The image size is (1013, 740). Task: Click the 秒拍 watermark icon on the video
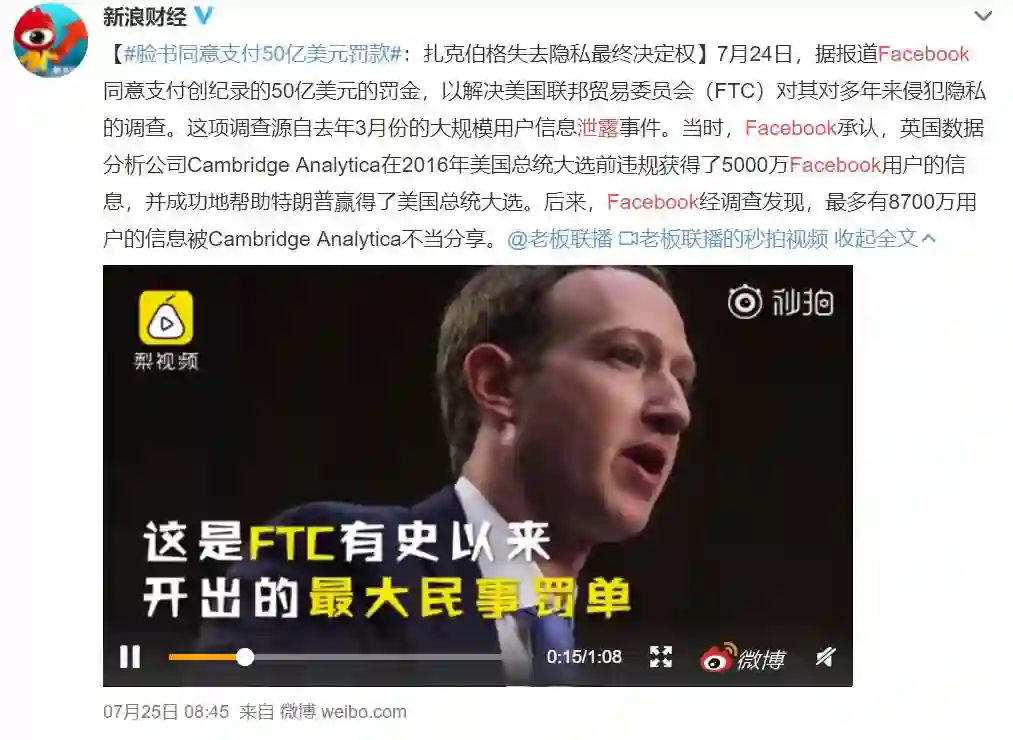coord(780,302)
